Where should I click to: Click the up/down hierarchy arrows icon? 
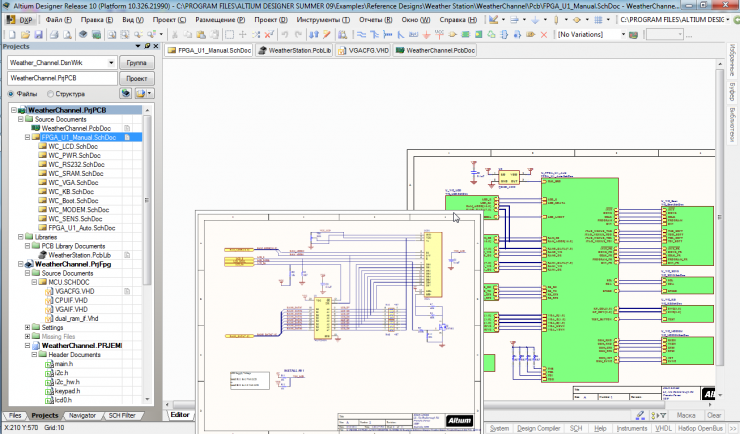(x=314, y=35)
